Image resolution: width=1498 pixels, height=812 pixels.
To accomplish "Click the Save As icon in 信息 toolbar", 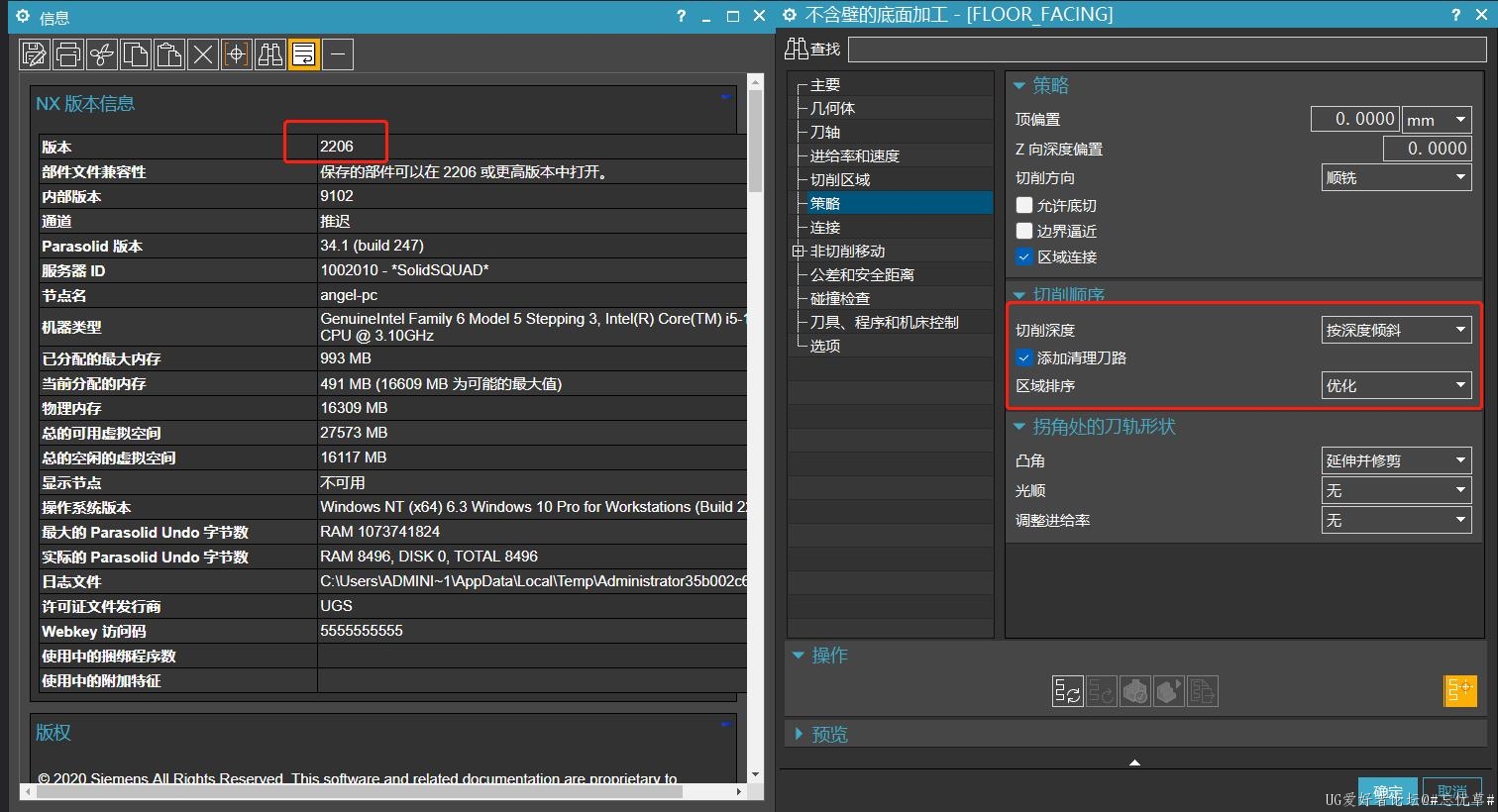I will [x=35, y=54].
